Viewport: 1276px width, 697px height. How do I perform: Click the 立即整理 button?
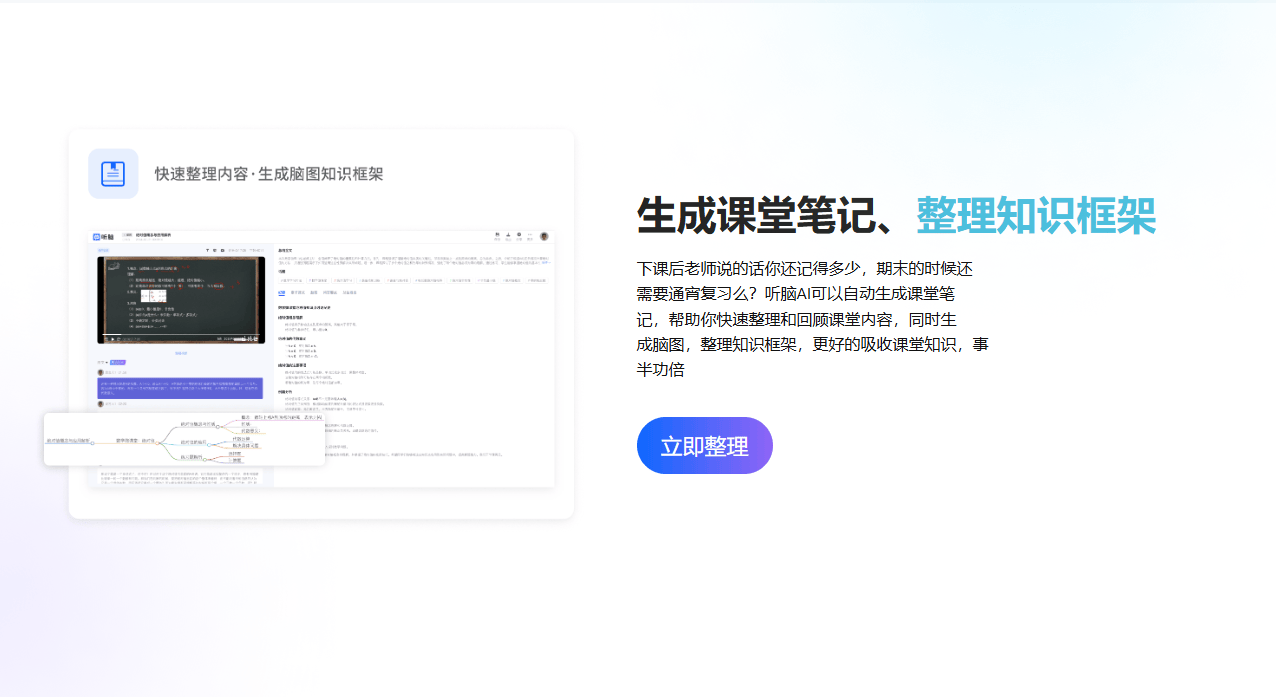pyautogui.click(x=704, y=445)
